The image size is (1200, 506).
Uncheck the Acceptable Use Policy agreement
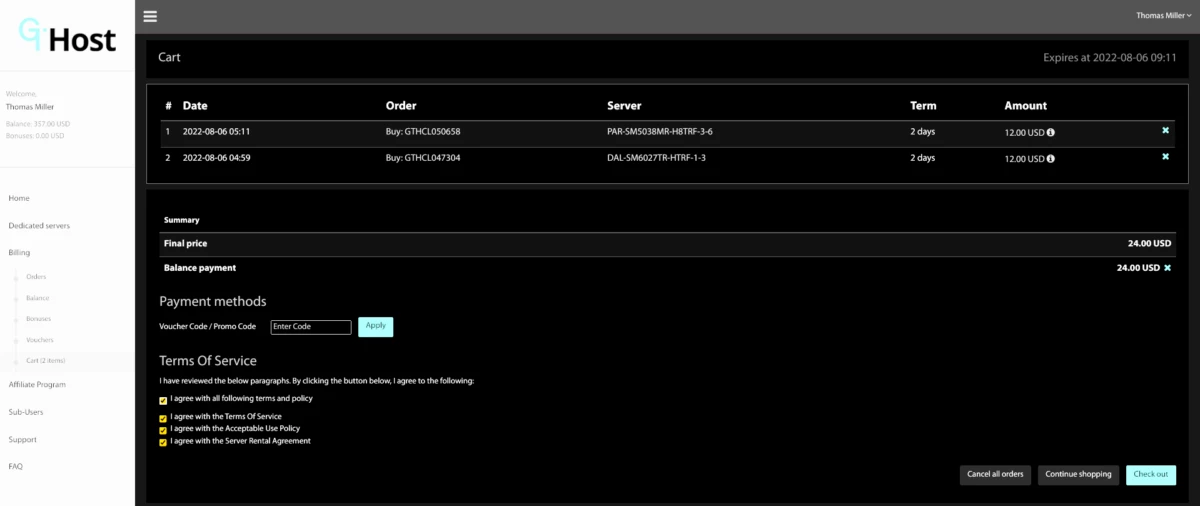tap(163, 430)
